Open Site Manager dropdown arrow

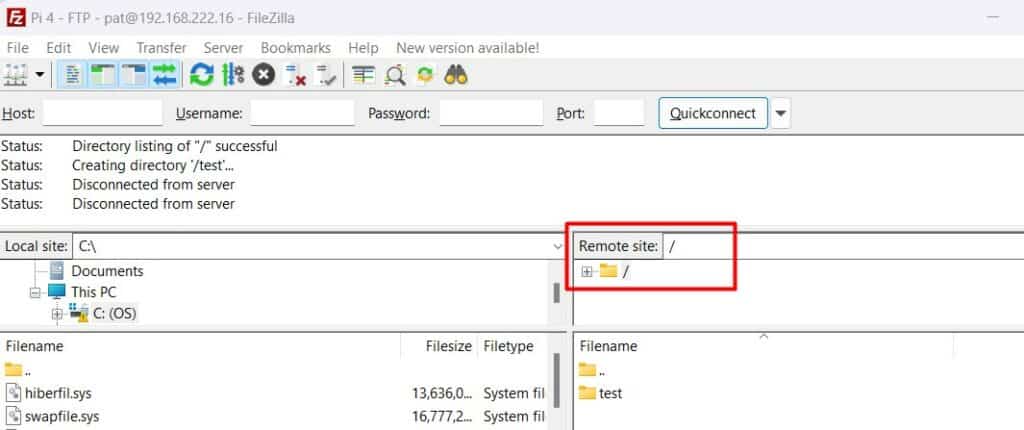(40, 75)
